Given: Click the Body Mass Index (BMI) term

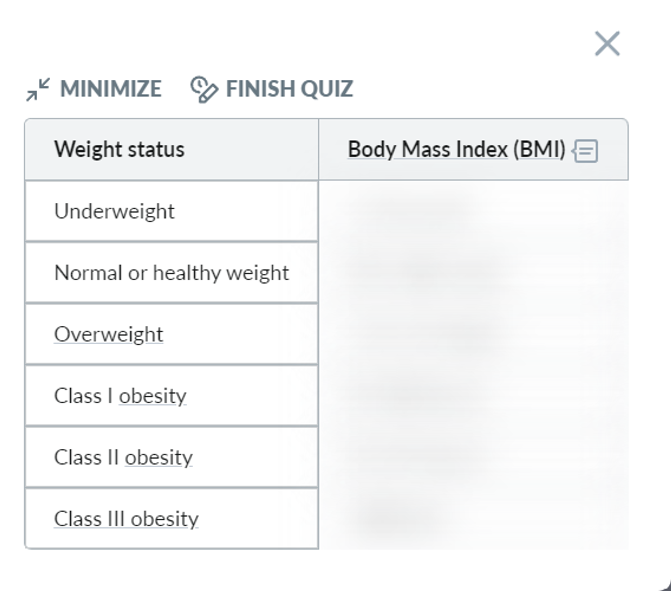Looking at the screenshot, I should (x=456, y=150).
